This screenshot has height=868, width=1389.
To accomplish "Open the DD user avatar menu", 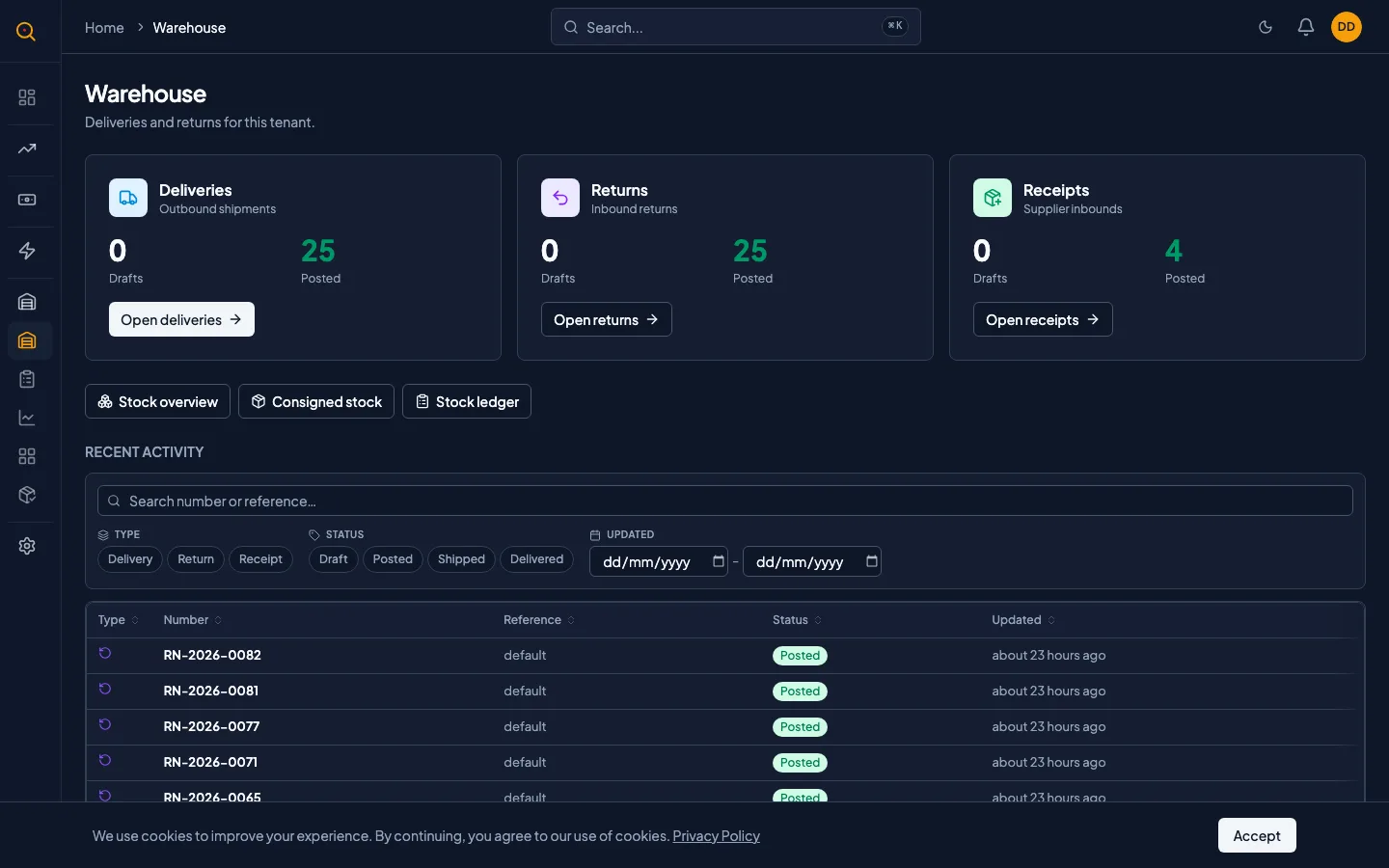I will coord(1347,27).
